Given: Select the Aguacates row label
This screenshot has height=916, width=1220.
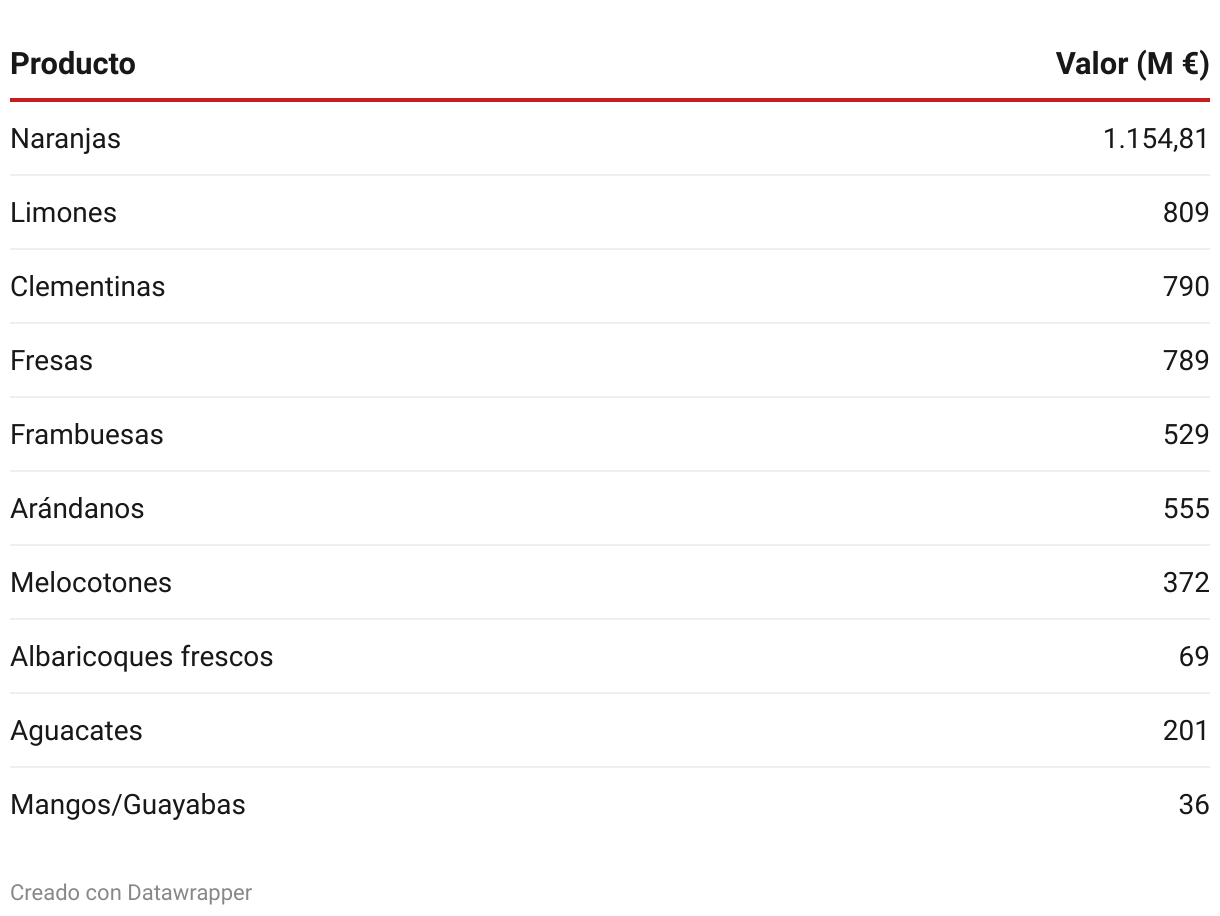Looking at the screenshot, I should point(76,730).
